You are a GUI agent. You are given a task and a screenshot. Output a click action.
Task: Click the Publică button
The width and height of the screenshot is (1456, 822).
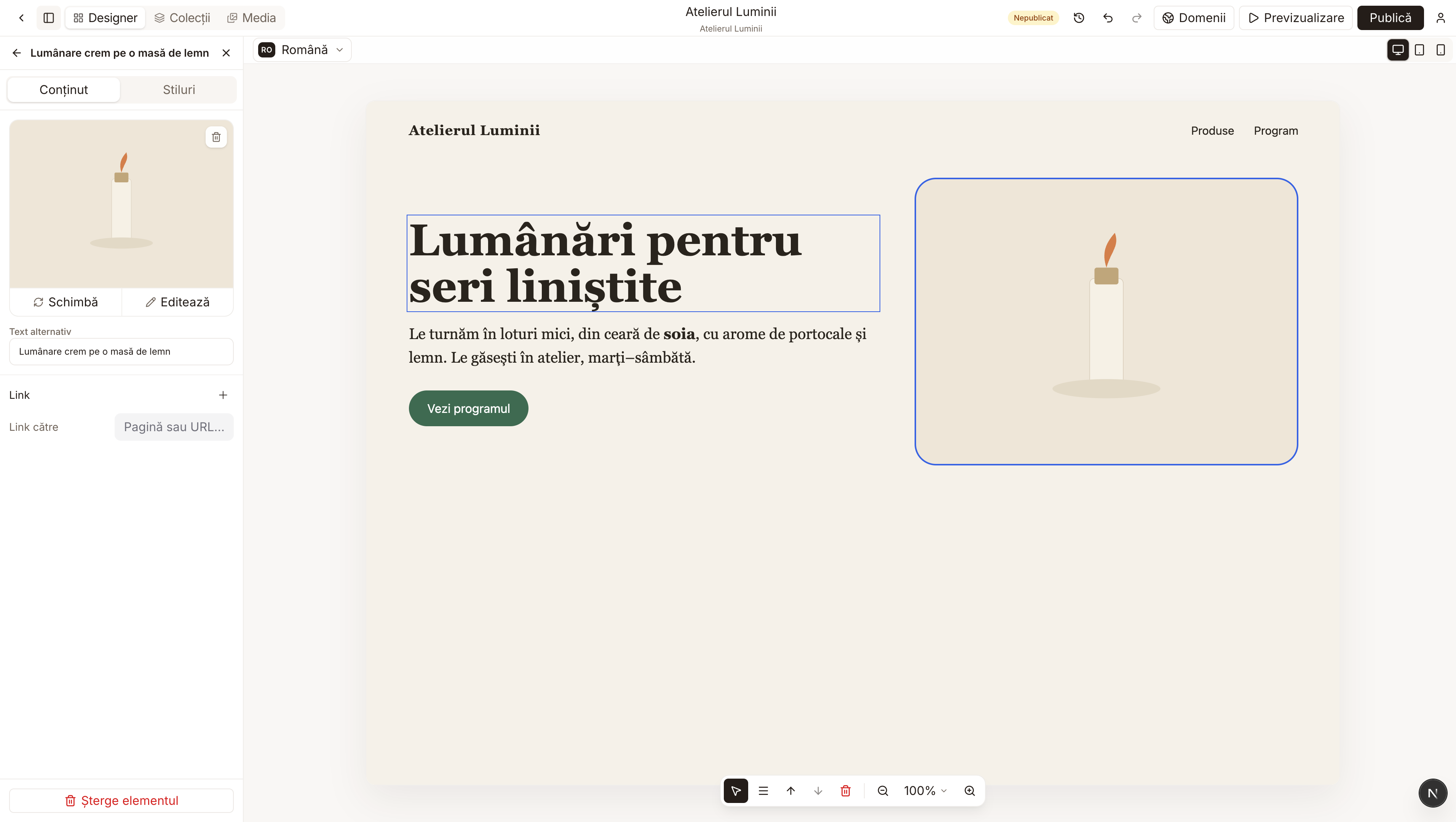tap(1391, 18)
